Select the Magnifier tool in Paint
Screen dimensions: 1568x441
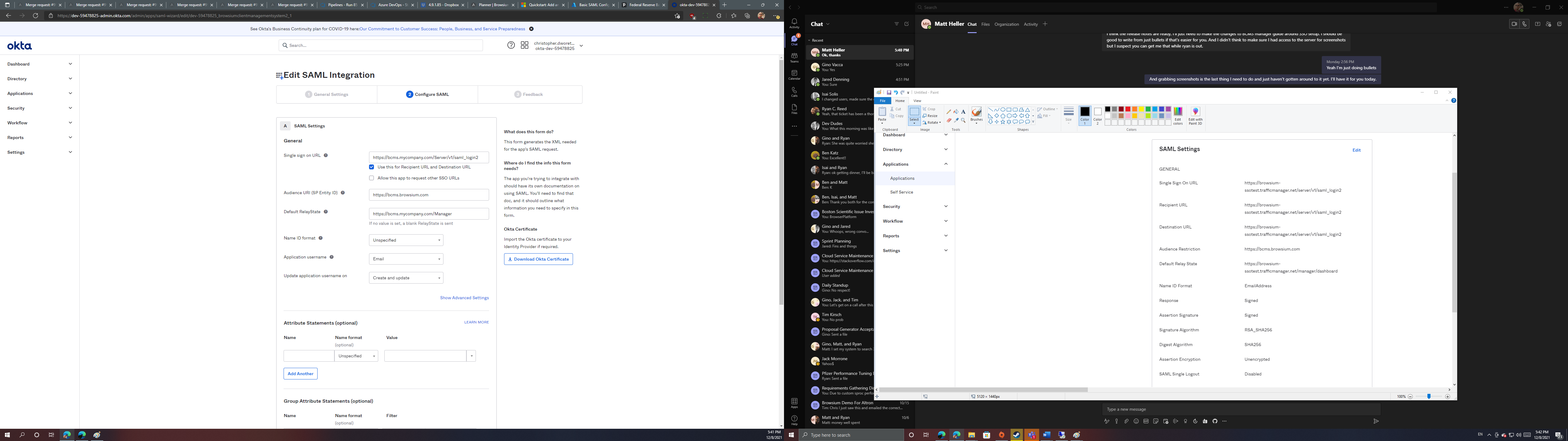(963, 121)
